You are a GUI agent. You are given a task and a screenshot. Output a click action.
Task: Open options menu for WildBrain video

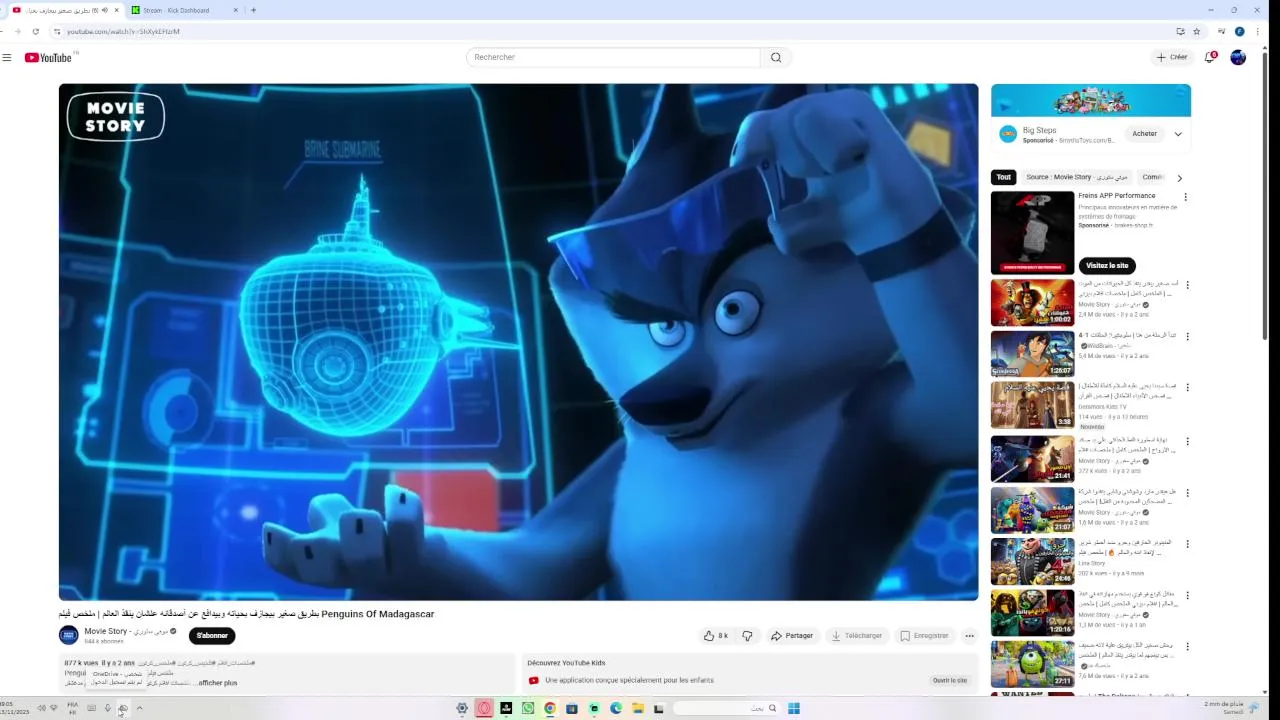pyautogui.click(x=1187, y=336)
